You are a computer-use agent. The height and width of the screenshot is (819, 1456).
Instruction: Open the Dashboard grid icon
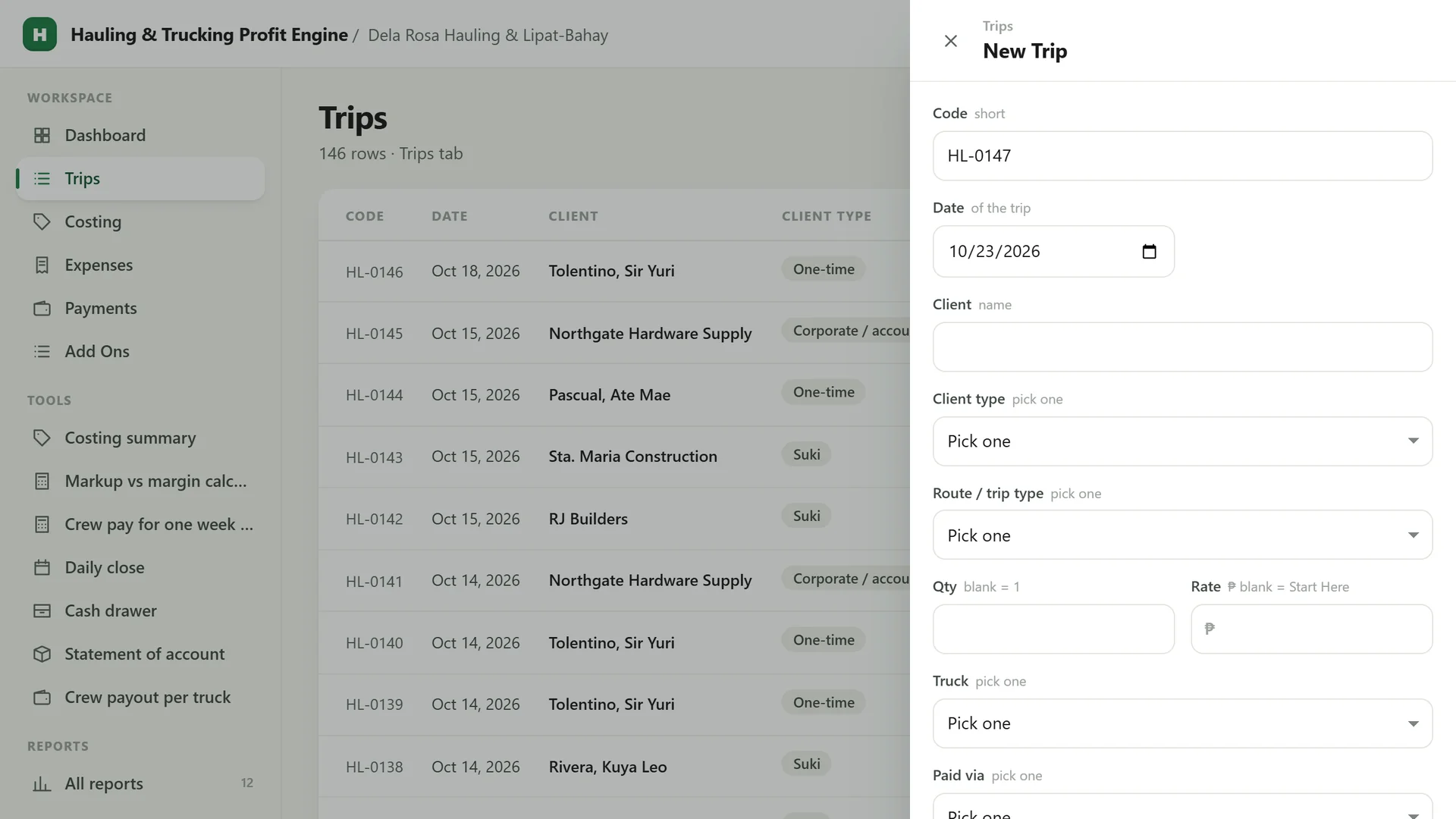[x=42, y=135]
